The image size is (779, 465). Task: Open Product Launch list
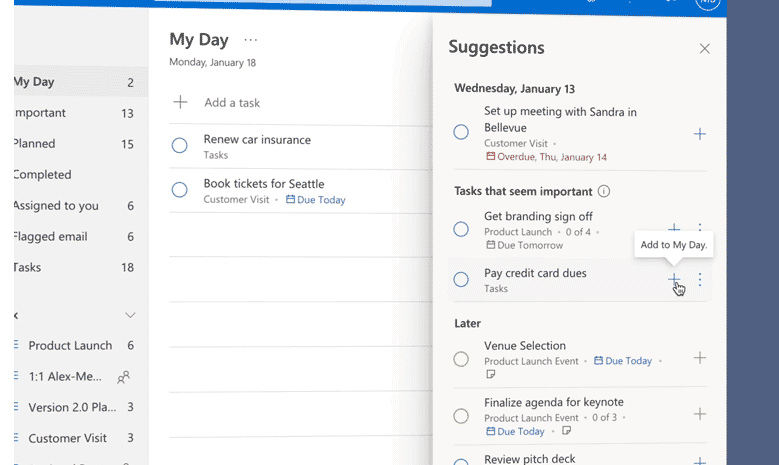coord(81,345)
